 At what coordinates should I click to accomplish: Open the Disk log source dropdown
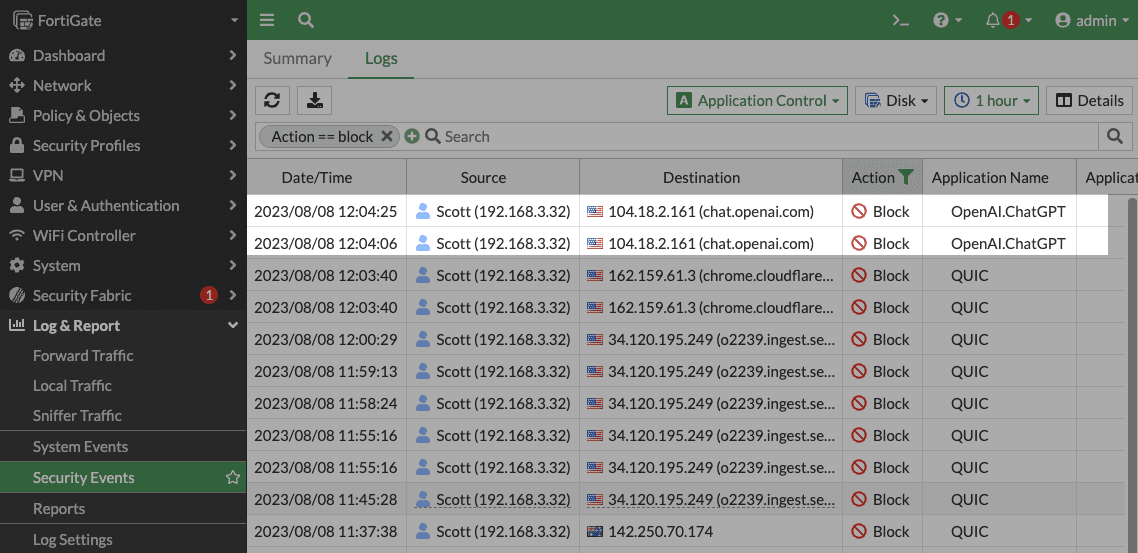(x=896, y=100)
